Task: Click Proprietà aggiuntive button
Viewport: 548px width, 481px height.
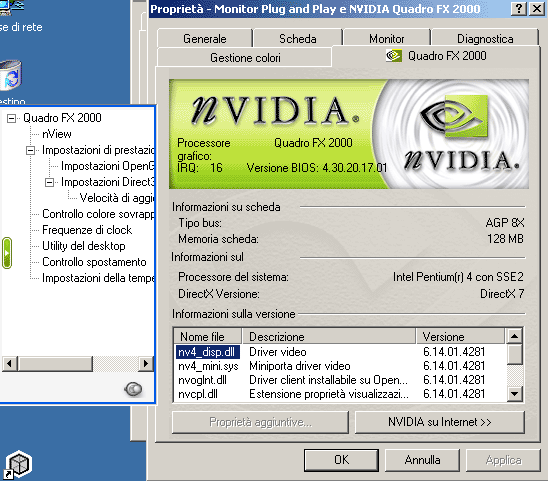Action: pyautogui.click(x=260, y=422)
